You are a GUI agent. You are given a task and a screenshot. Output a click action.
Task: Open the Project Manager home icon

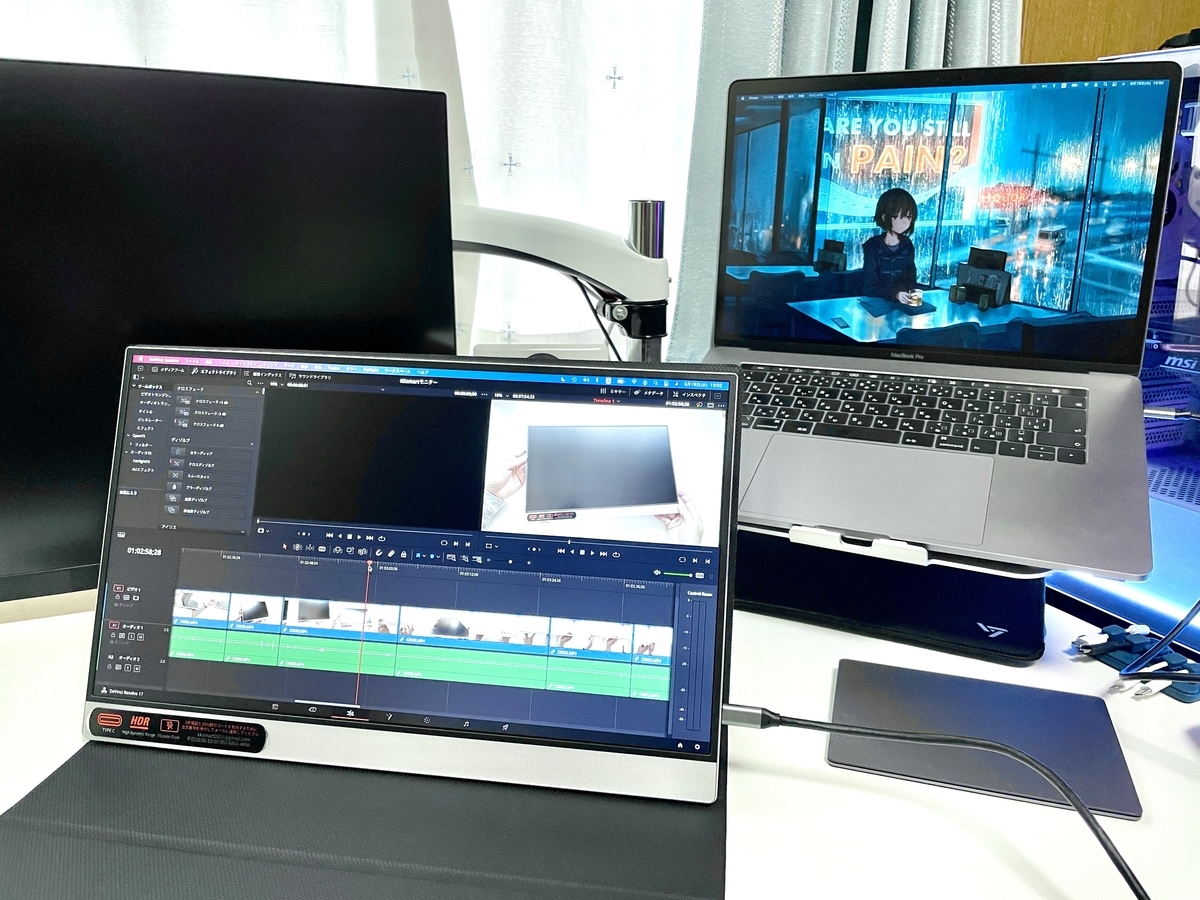click(680, 744)
